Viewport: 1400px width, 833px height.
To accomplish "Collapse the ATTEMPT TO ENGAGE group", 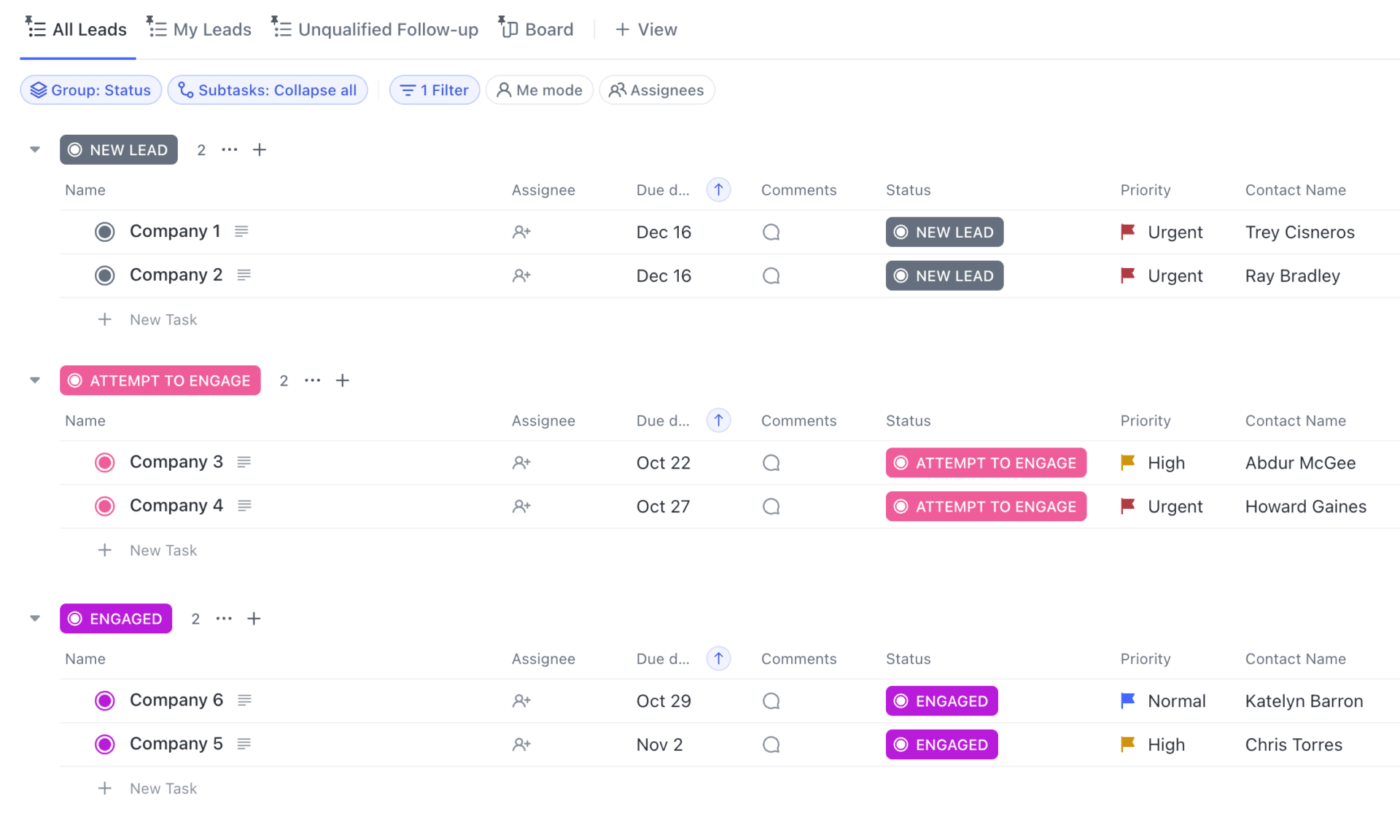I will pyautogui.click(x=35, y=379).
